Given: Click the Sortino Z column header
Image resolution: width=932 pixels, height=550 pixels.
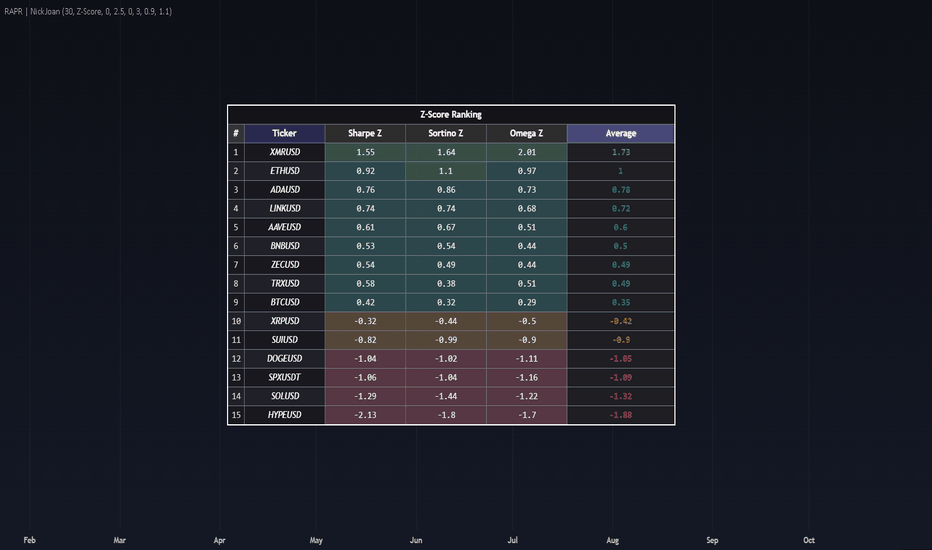Looking at the screenshot, I should [446, 133].
